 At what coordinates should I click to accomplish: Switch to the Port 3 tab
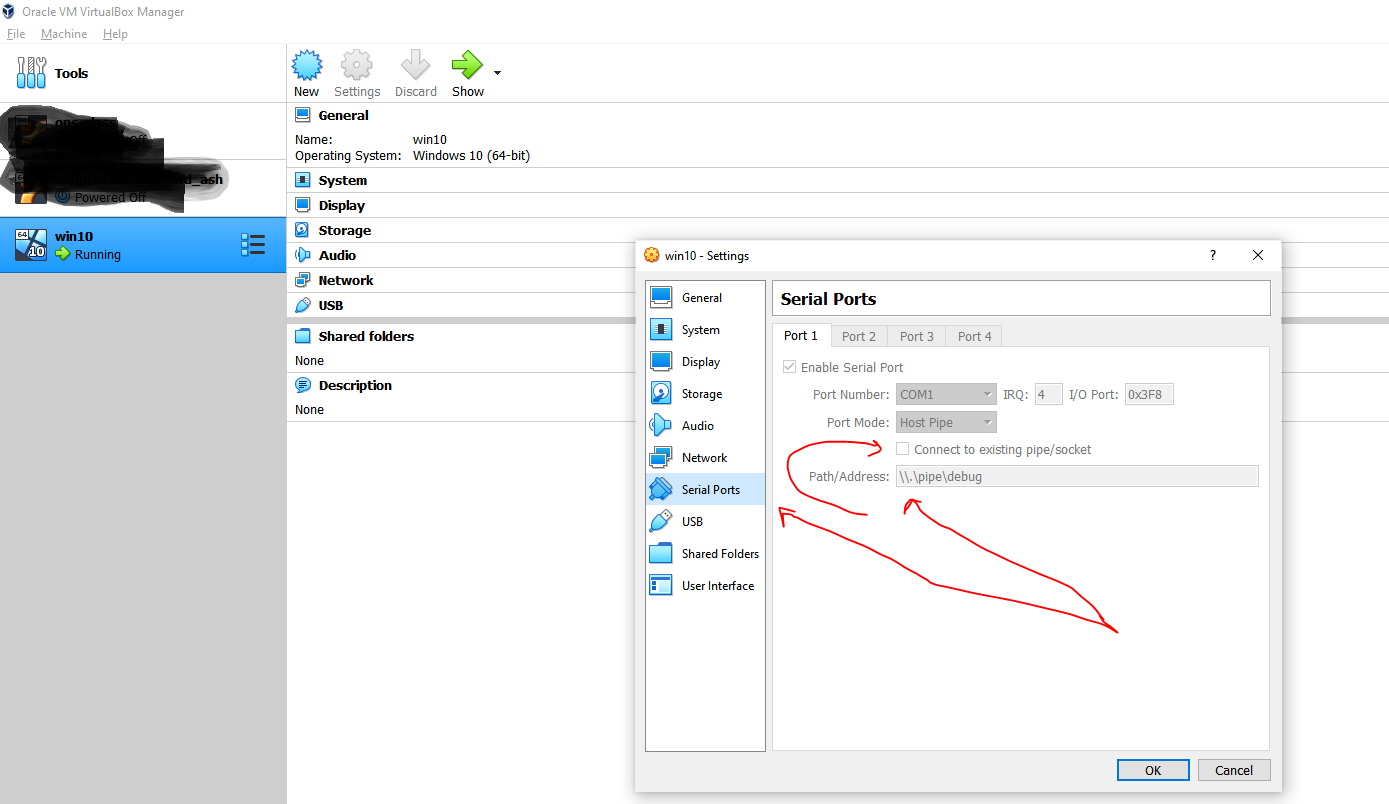tap(917, 336)
